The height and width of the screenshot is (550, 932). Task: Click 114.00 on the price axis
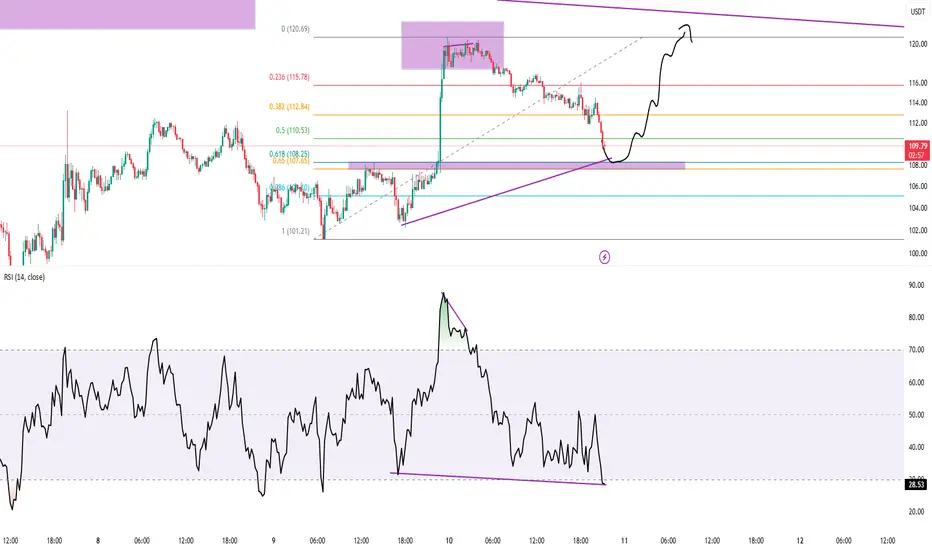coord(918,103)
